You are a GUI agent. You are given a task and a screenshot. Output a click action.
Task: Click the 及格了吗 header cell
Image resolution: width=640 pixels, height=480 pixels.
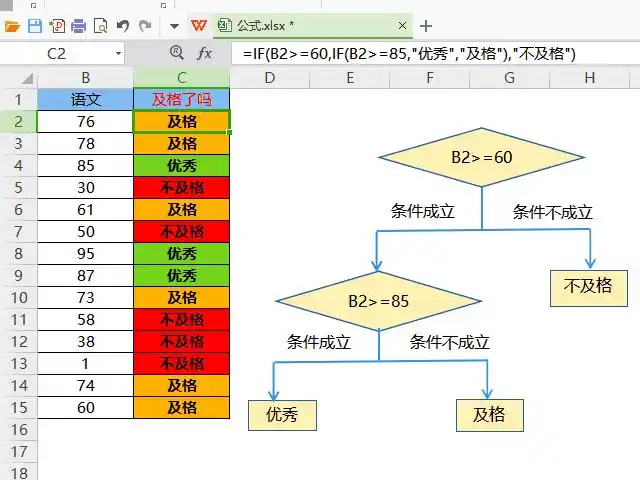pos(182,99)
